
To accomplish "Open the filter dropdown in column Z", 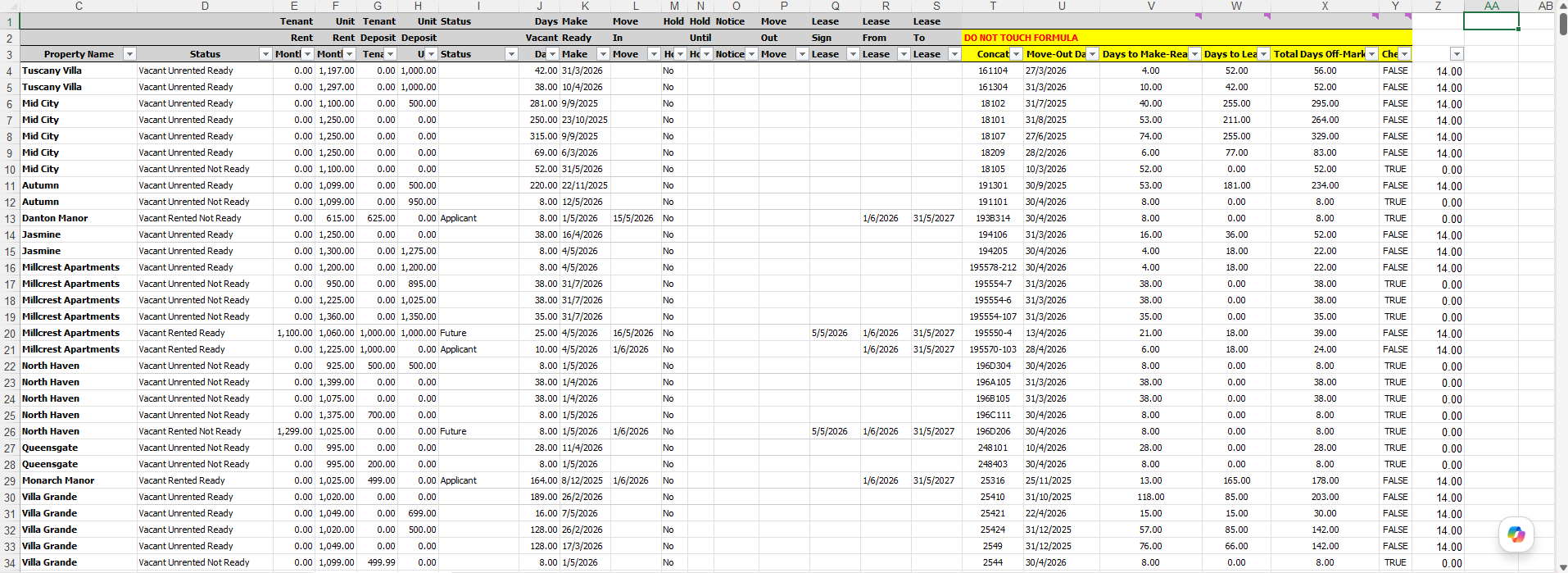I will (1457, 54).
